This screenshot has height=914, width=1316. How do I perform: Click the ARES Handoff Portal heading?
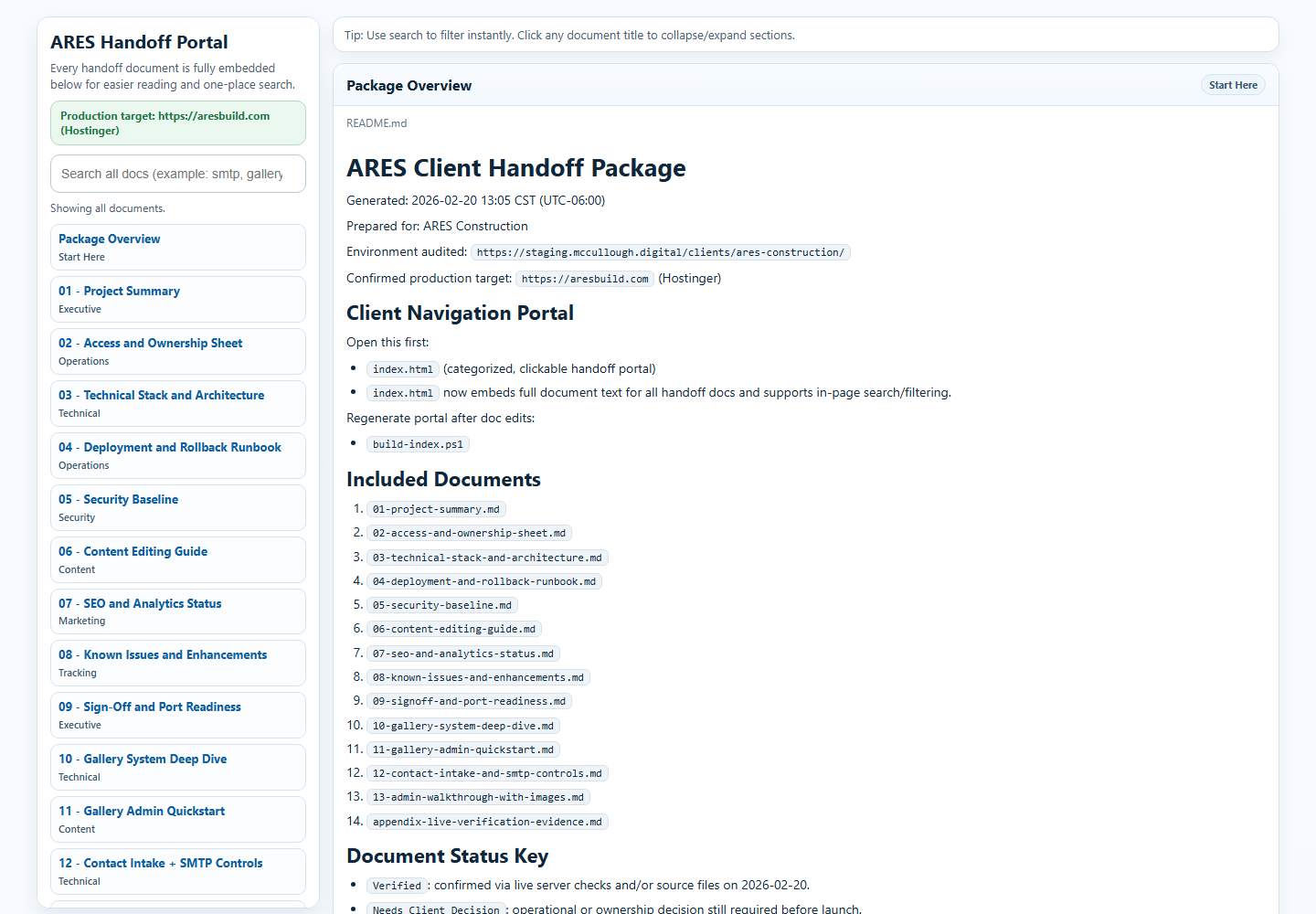pos(139,42)
